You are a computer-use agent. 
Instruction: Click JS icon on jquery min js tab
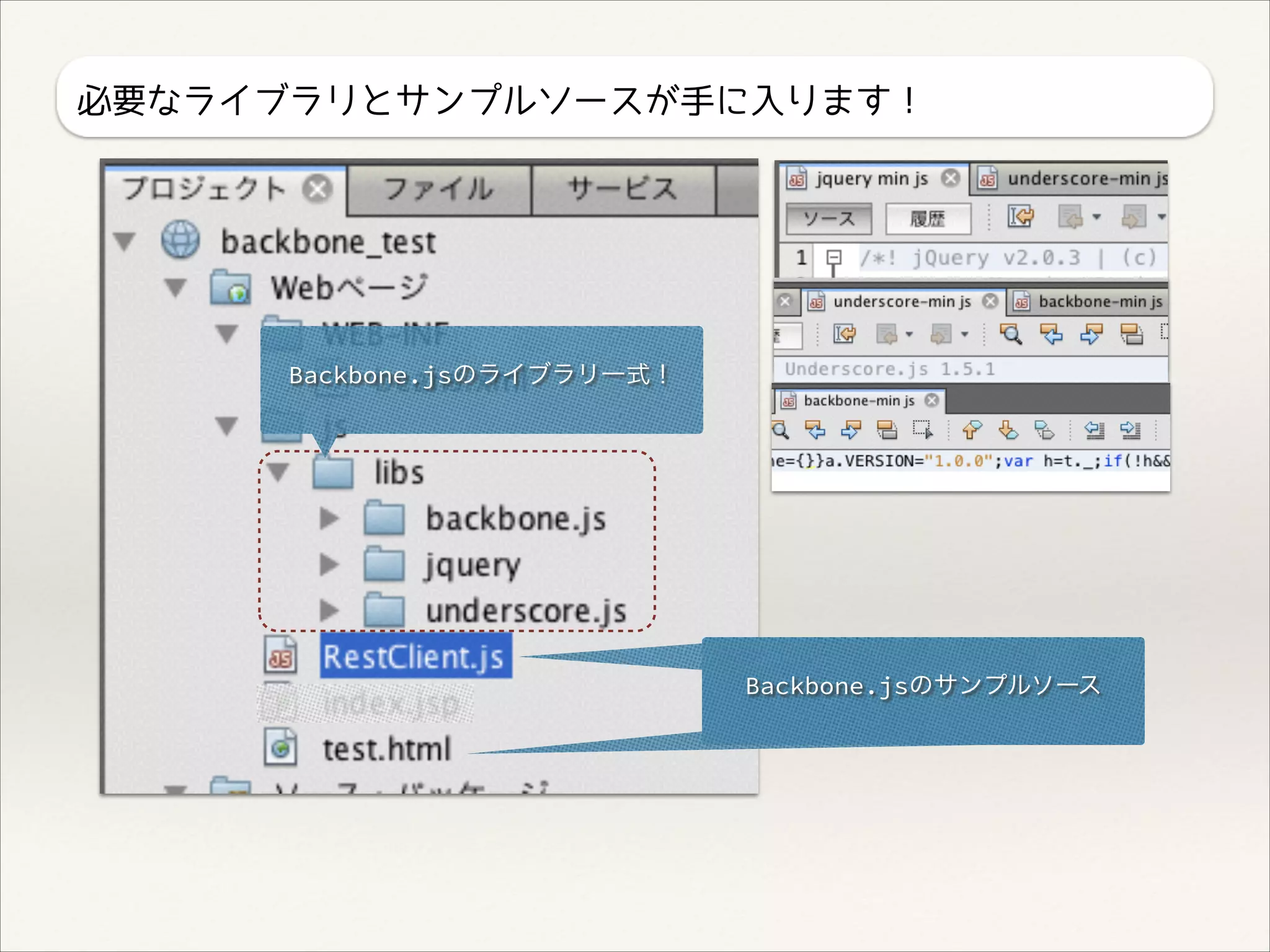pos(797,178)
